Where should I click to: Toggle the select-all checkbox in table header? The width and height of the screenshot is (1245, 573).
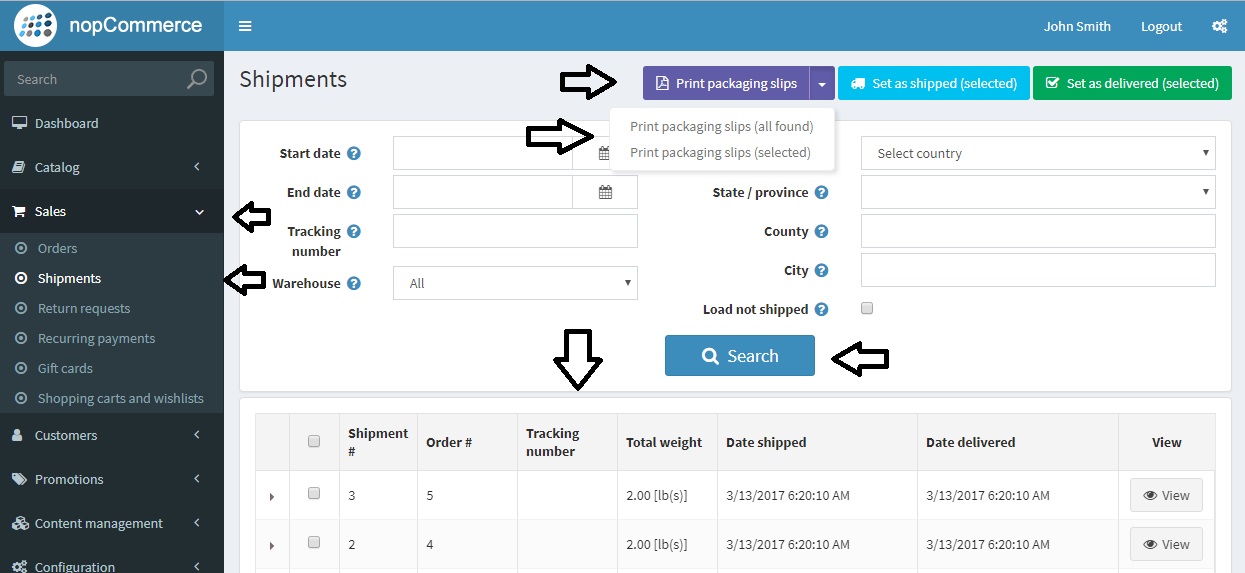(x=314, y=441)
